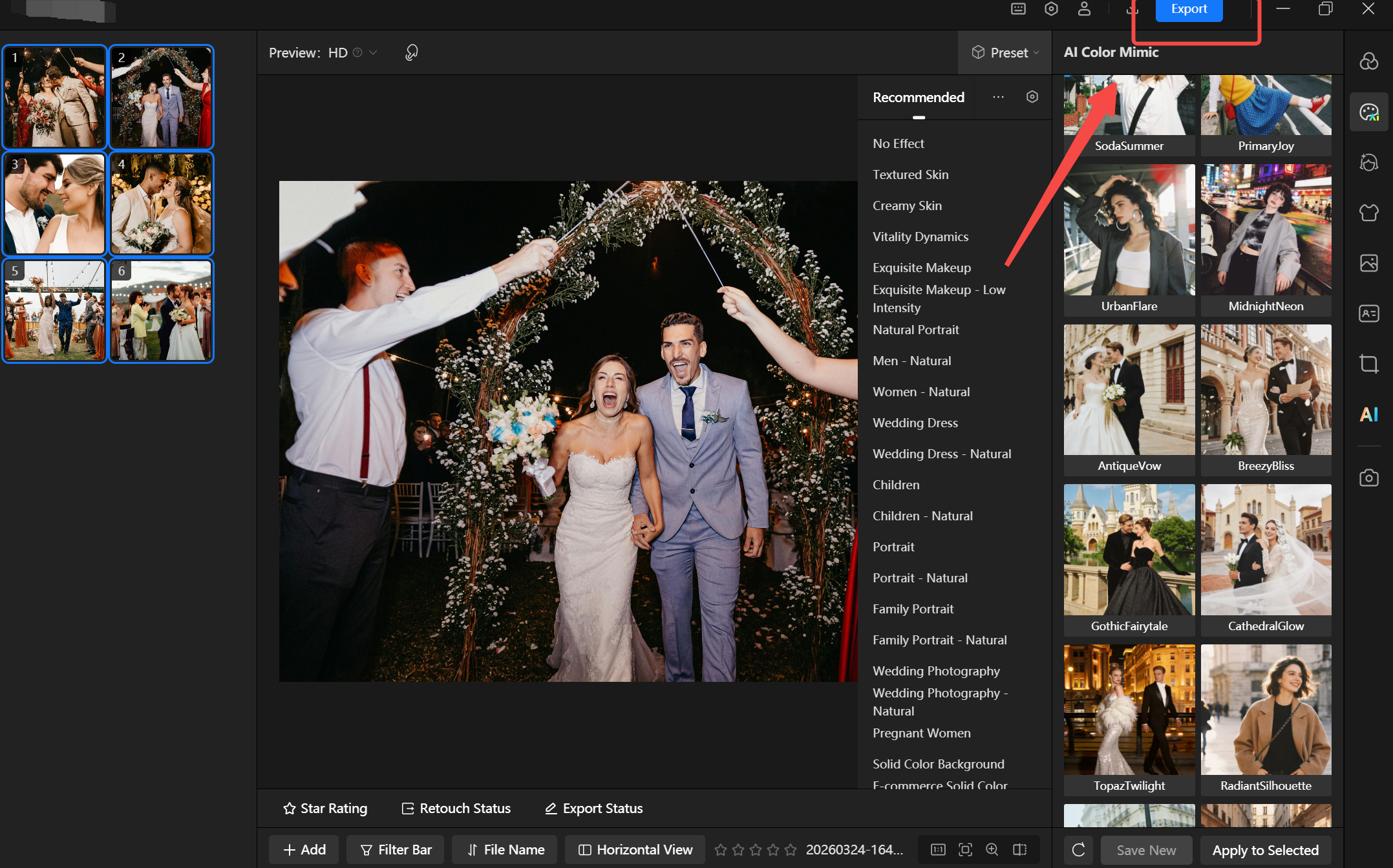Open the crop tool in sidebar

pos(1368,363)
